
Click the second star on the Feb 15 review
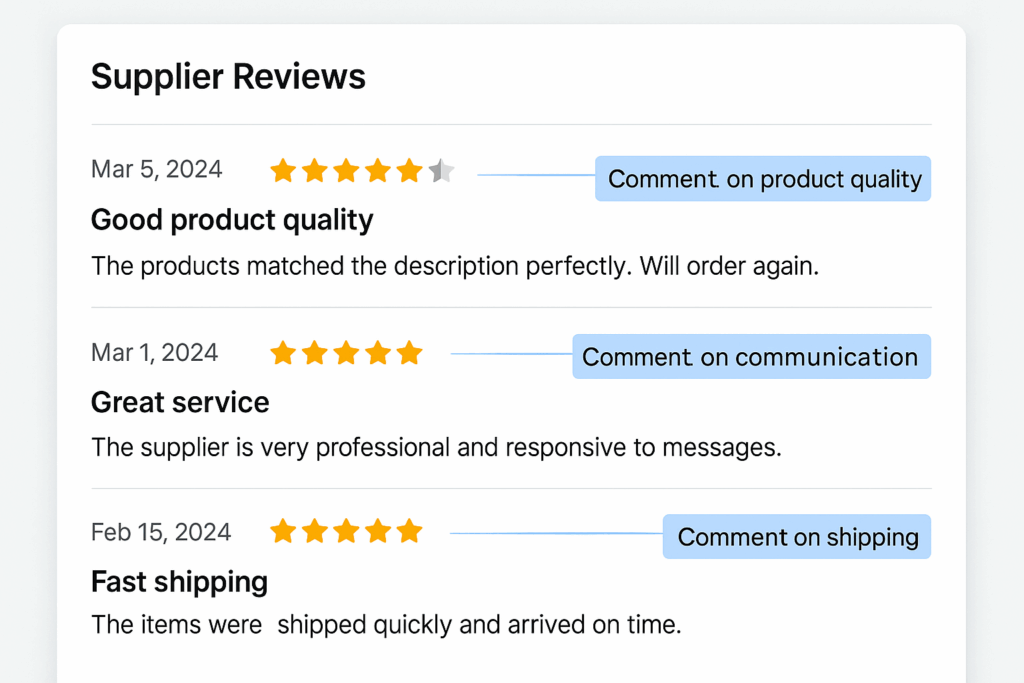[315, 531]
